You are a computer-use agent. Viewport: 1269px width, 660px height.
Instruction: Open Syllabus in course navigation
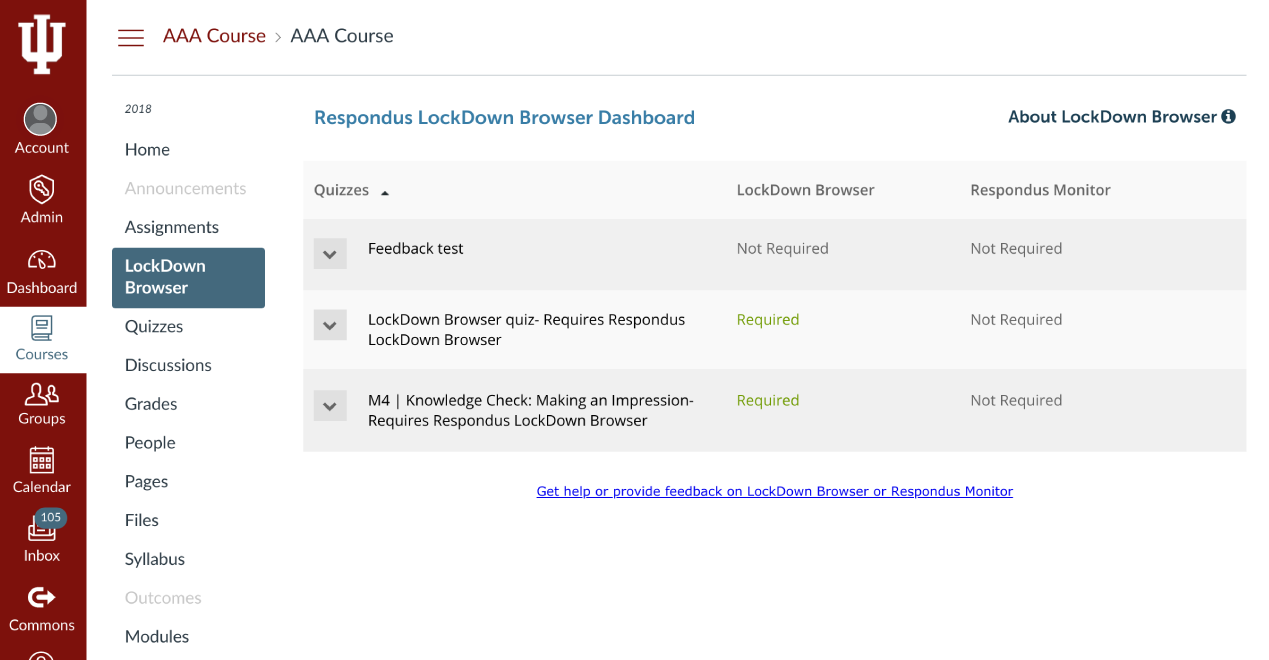[x=155, y=560]
